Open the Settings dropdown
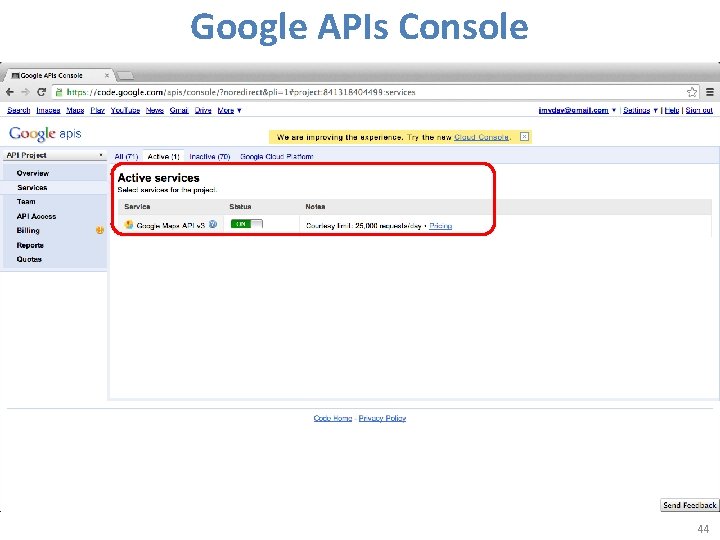The height and width of the screenshot is (540, 720). [x=640, y=110]
